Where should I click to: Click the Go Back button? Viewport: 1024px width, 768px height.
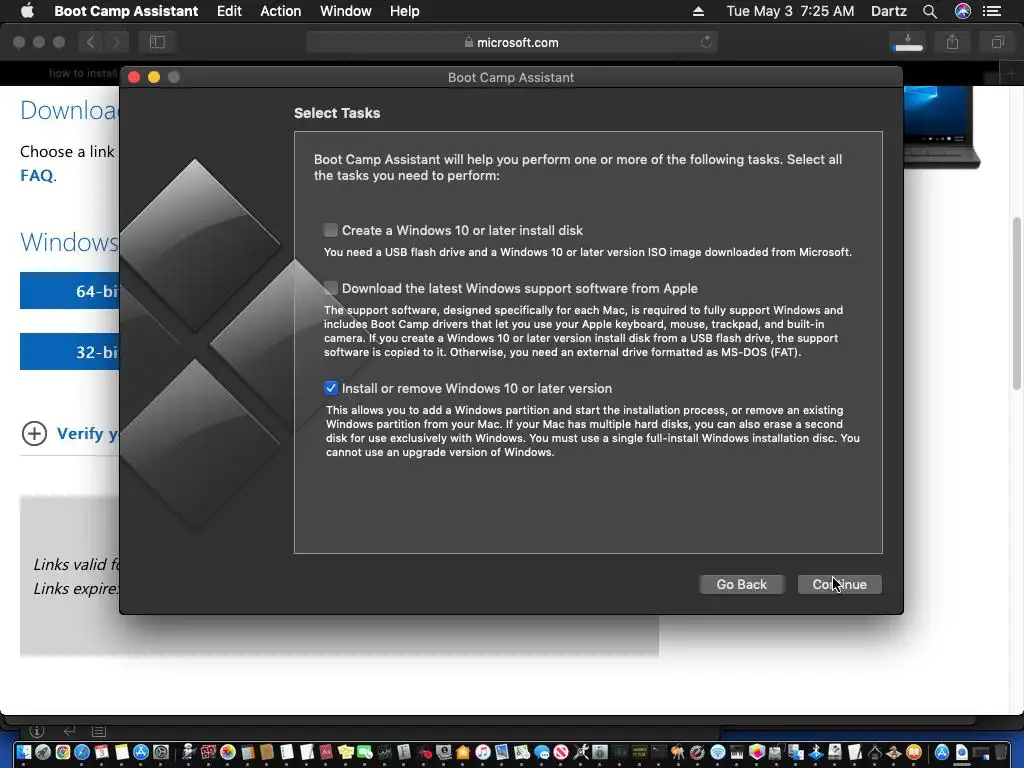741,584
